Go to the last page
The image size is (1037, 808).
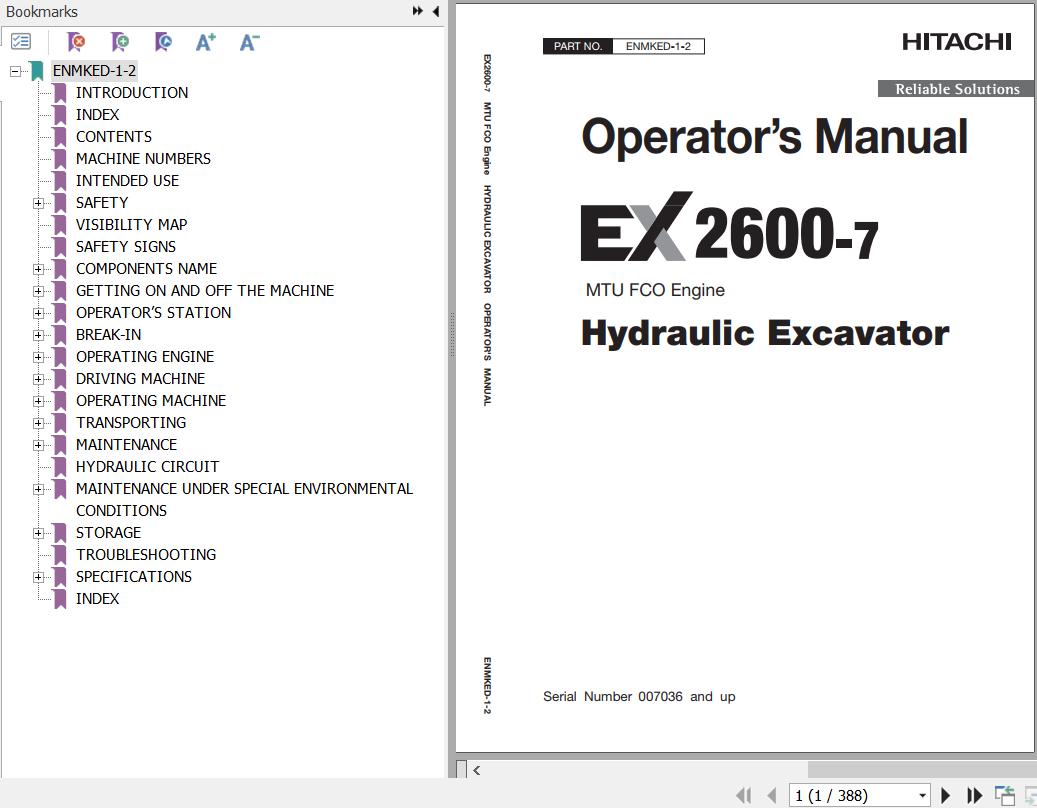(974, 795)
